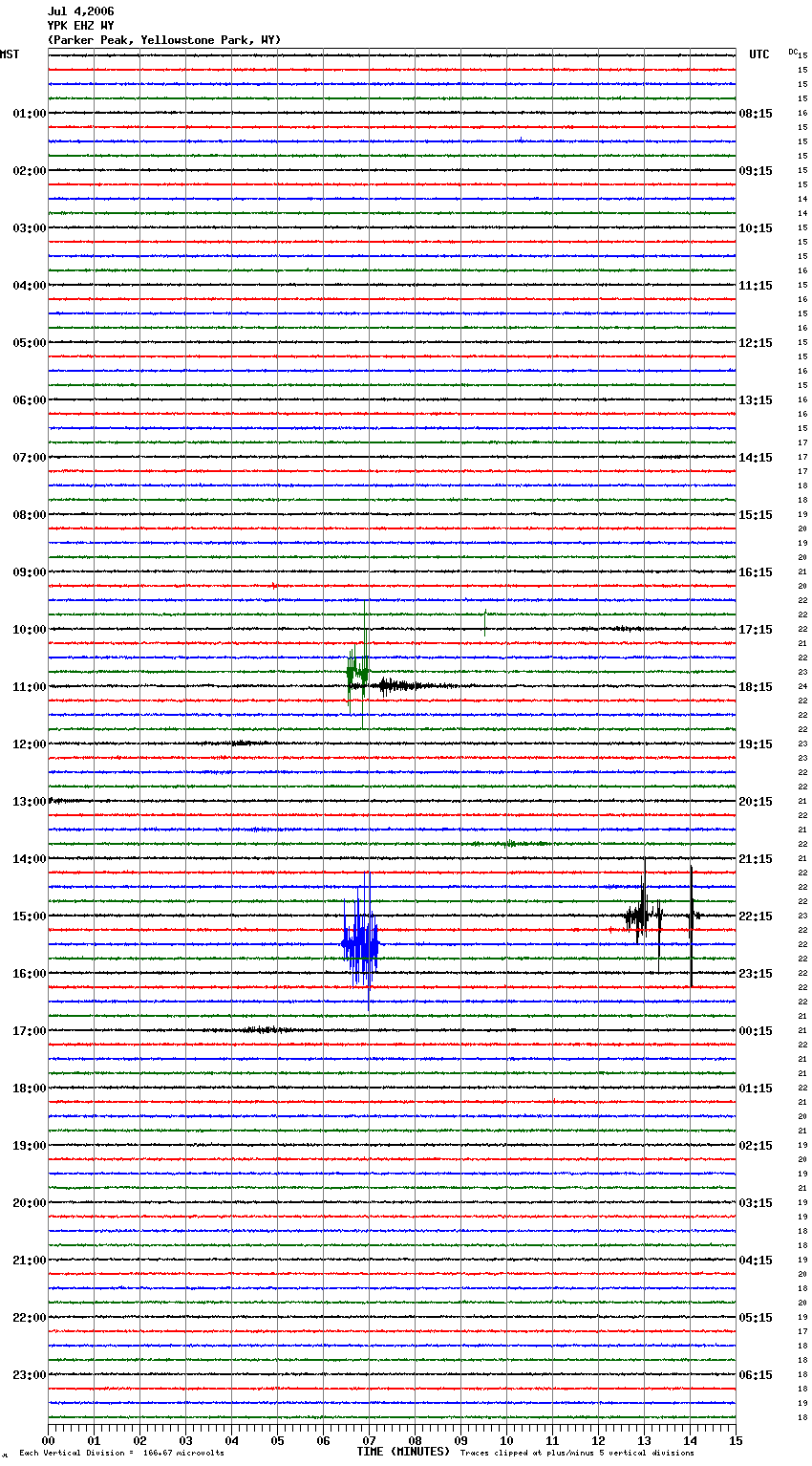
Task: Click the 02:15 UTC time label
Action: 756,1146
